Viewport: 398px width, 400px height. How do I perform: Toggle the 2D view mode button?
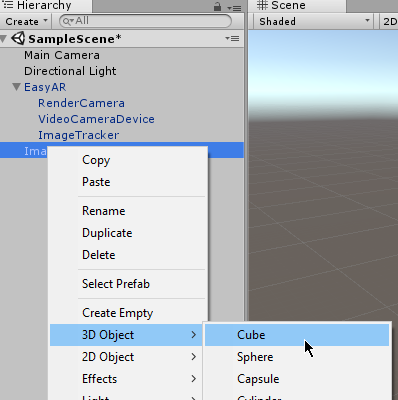(389, 22)
